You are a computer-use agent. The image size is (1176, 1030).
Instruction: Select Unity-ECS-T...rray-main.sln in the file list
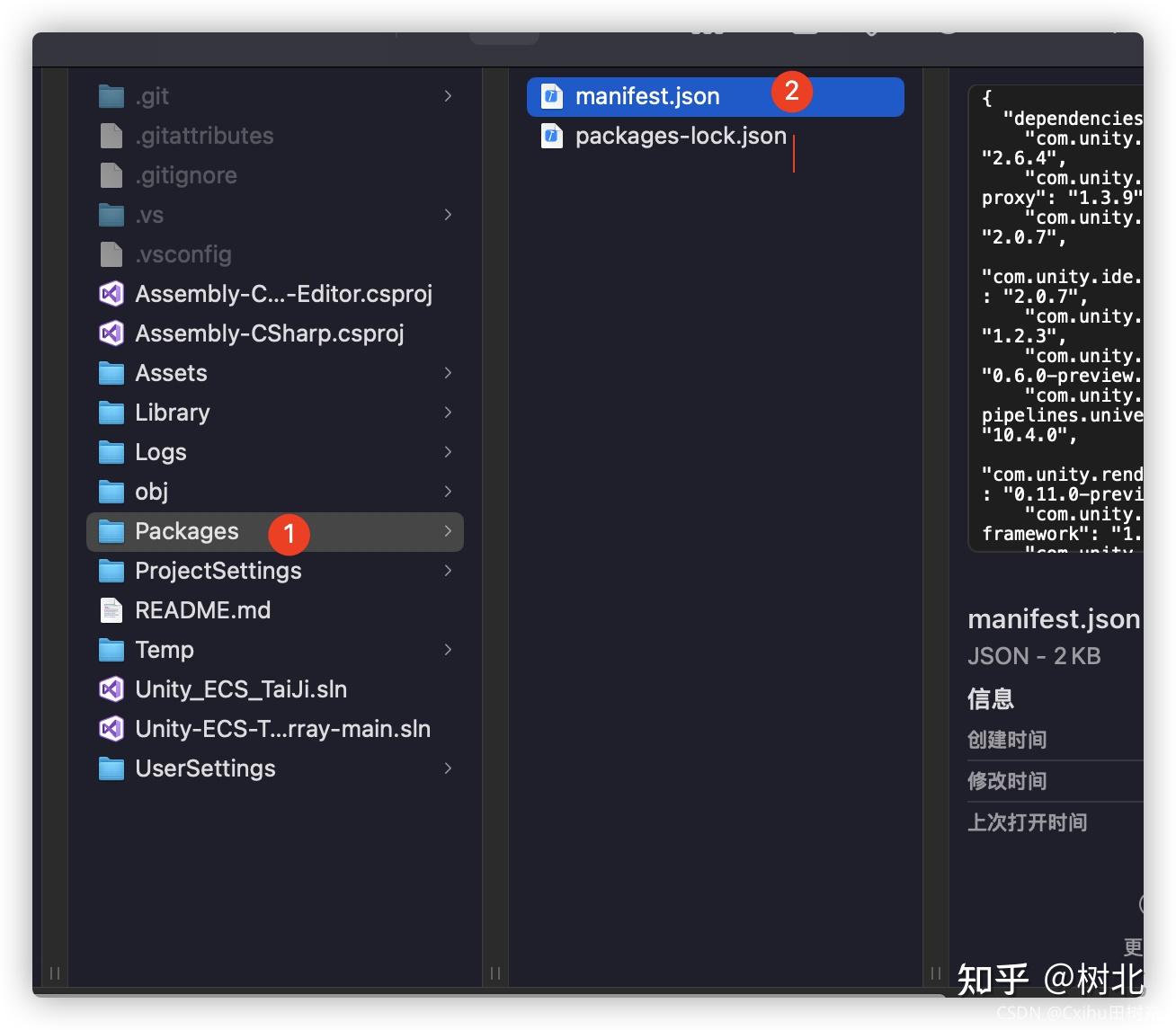[283, 729]
